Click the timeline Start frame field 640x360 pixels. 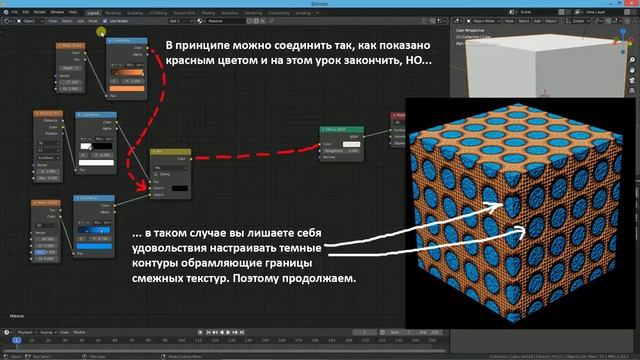(x=401, y=332)
